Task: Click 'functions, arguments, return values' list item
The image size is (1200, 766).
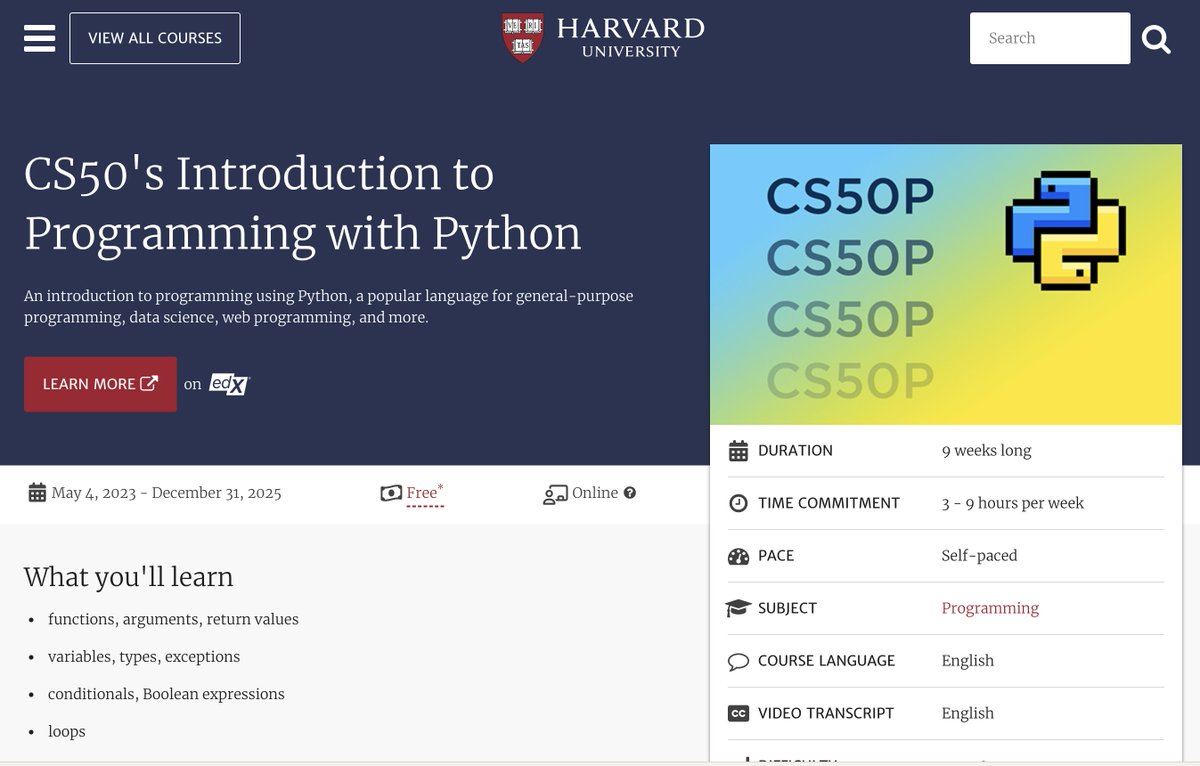Action: 173,619
